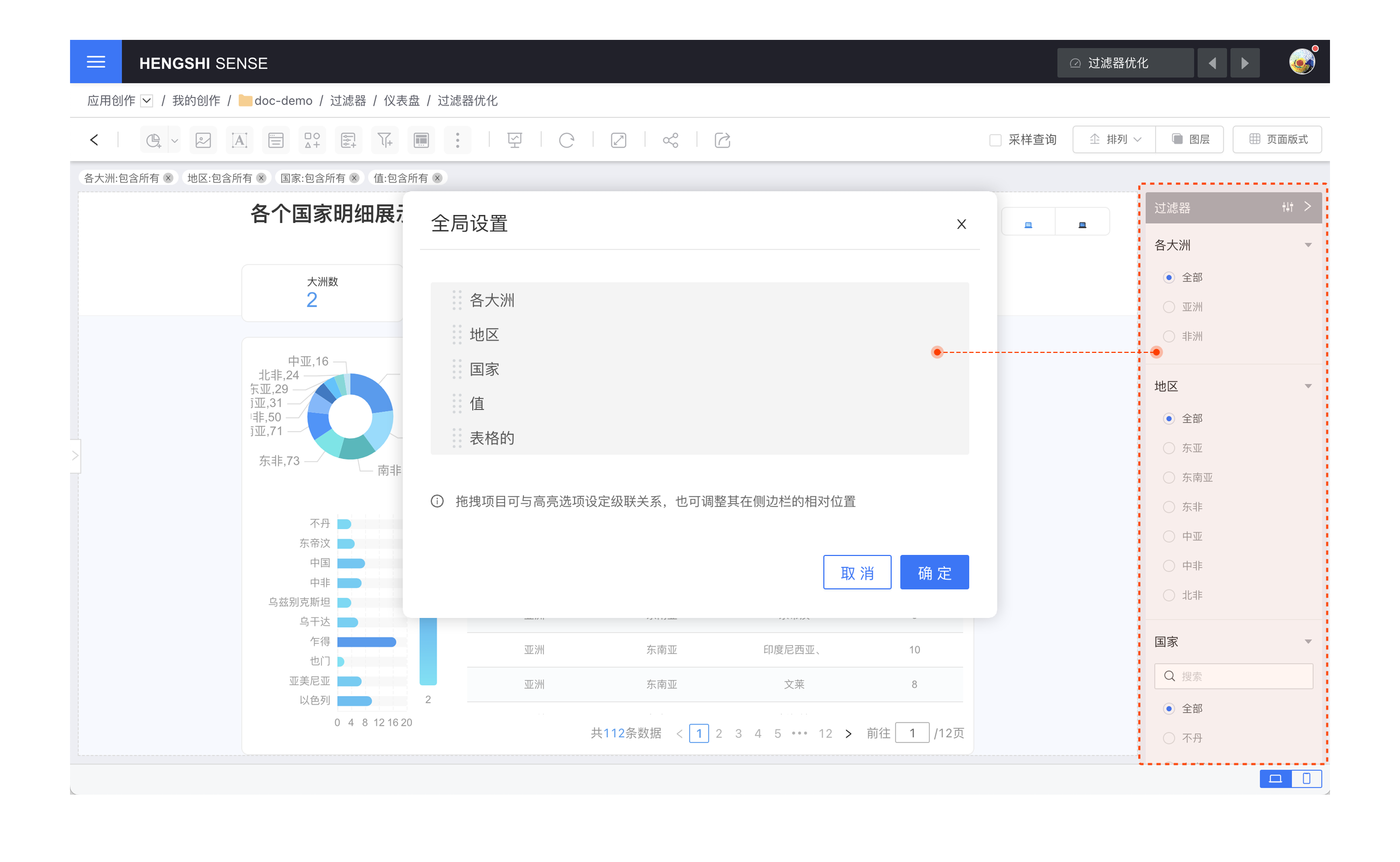Enable the 采样查询 checkbox
Screen dimensions: 1400x862
click(x=996, y=140)
